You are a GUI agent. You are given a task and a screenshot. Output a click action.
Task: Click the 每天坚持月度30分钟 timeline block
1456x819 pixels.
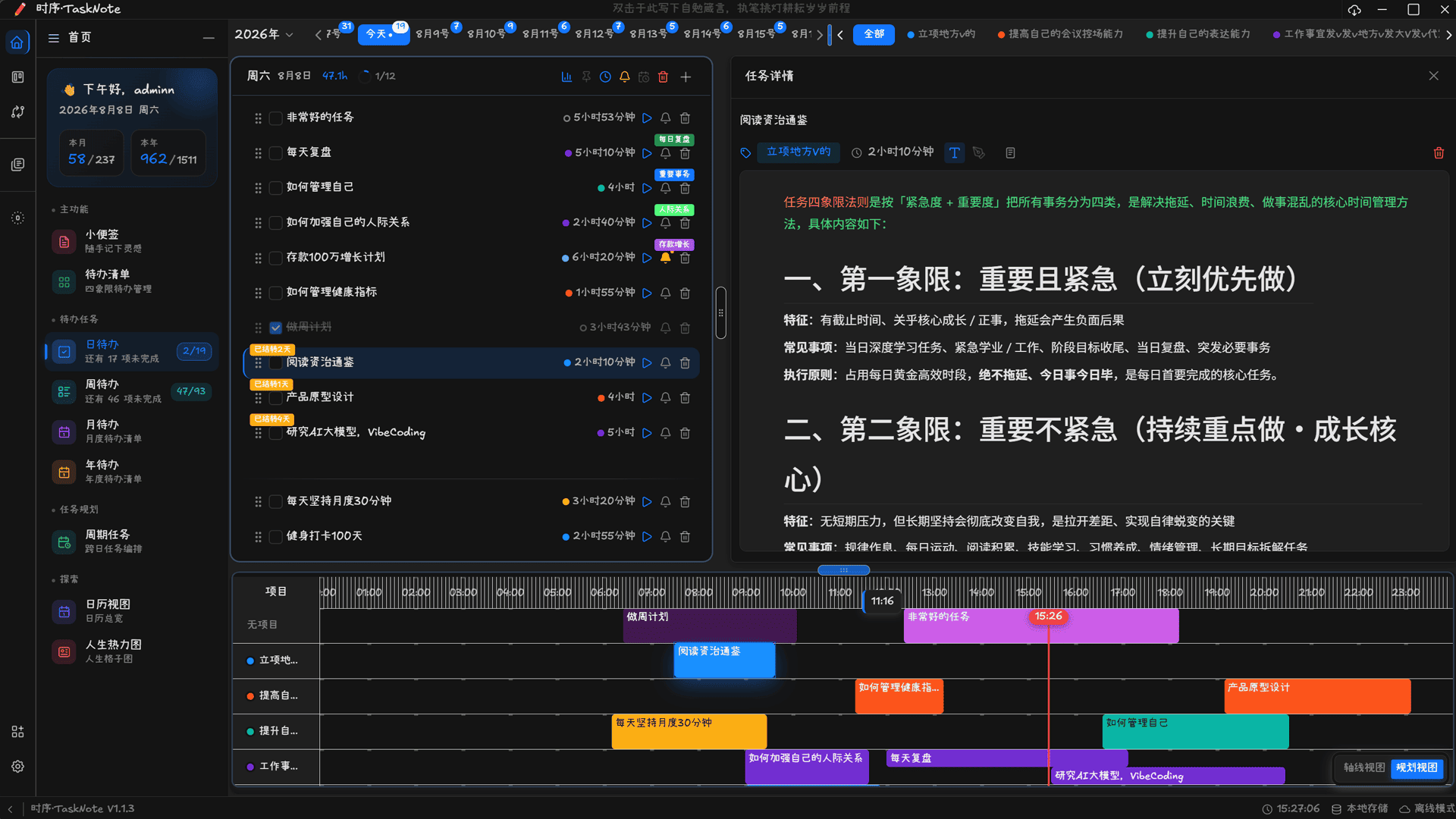point(689,731)
